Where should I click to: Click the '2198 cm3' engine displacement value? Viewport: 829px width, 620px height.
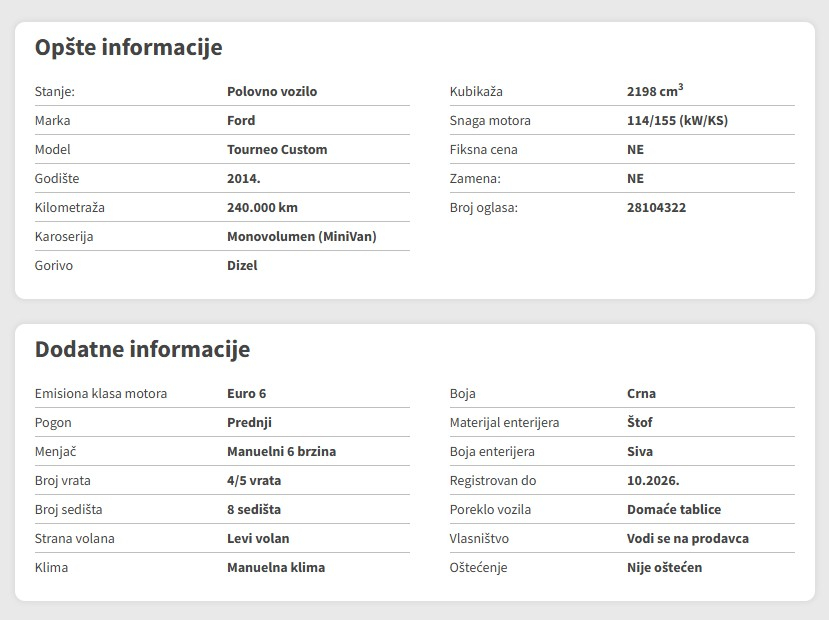[654, 91]
